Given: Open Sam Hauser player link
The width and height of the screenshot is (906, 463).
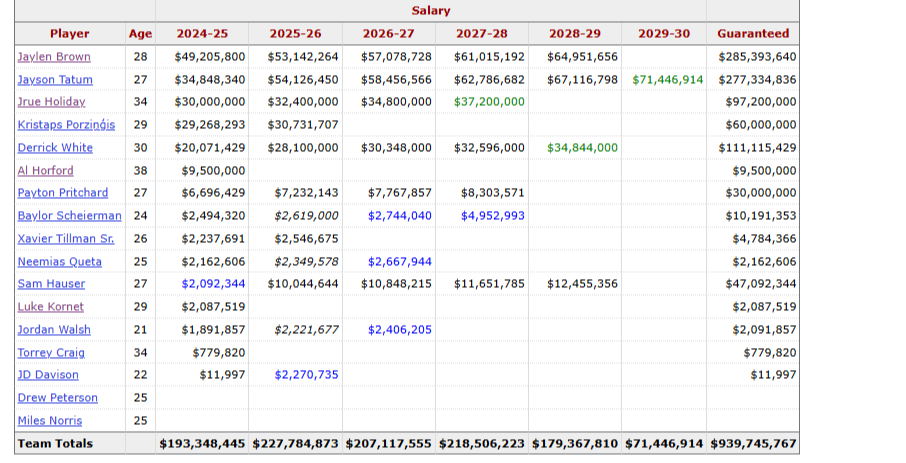Looking at the screenshot, I should click(51, 284).
